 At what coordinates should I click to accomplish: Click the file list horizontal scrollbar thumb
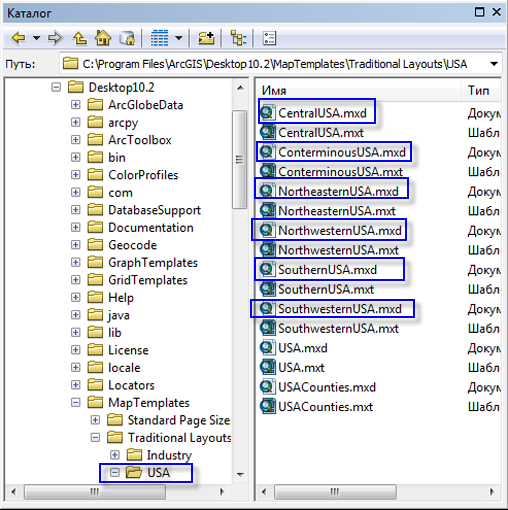335,491
